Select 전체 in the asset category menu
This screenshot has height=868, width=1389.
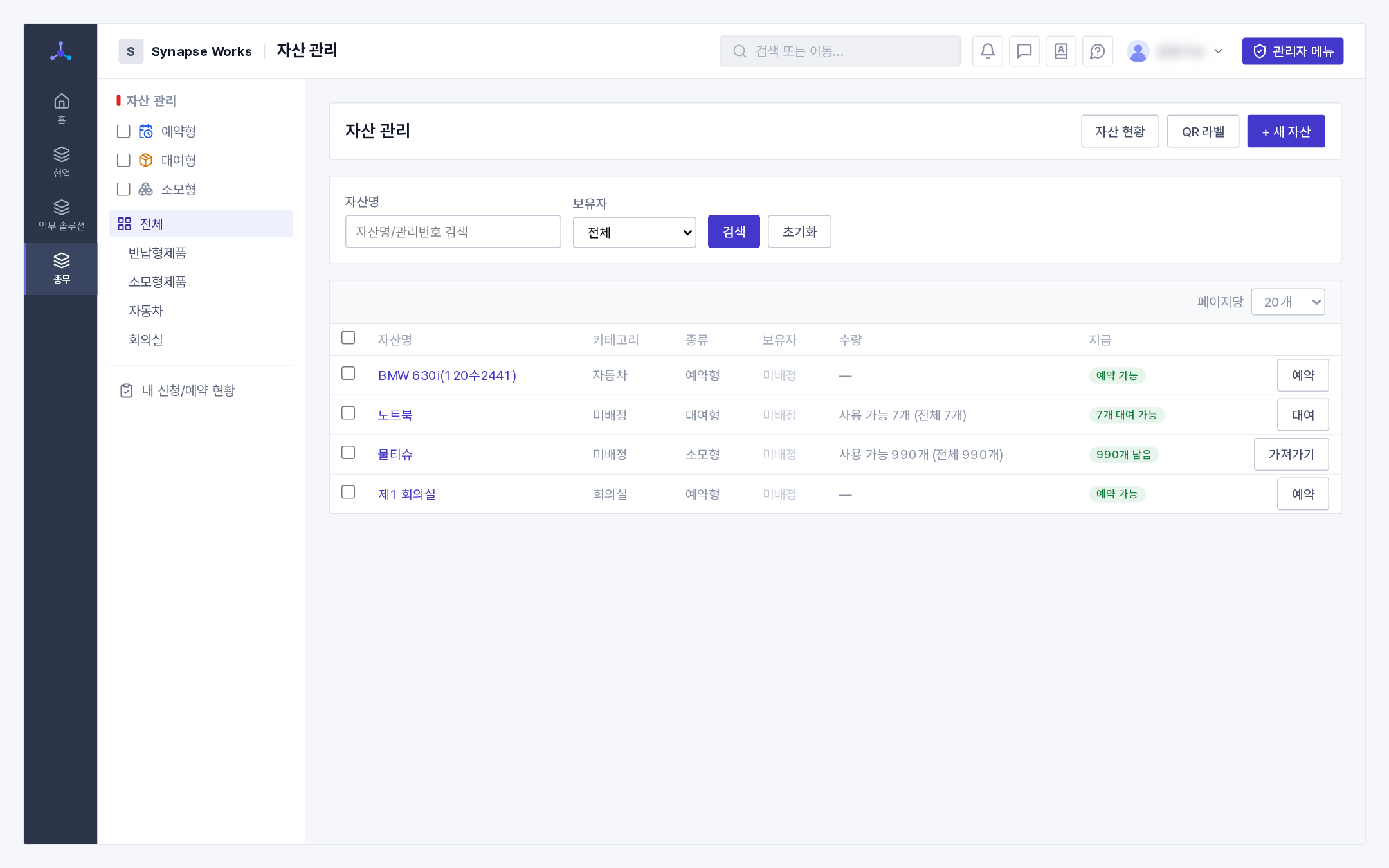pos(201,224)
